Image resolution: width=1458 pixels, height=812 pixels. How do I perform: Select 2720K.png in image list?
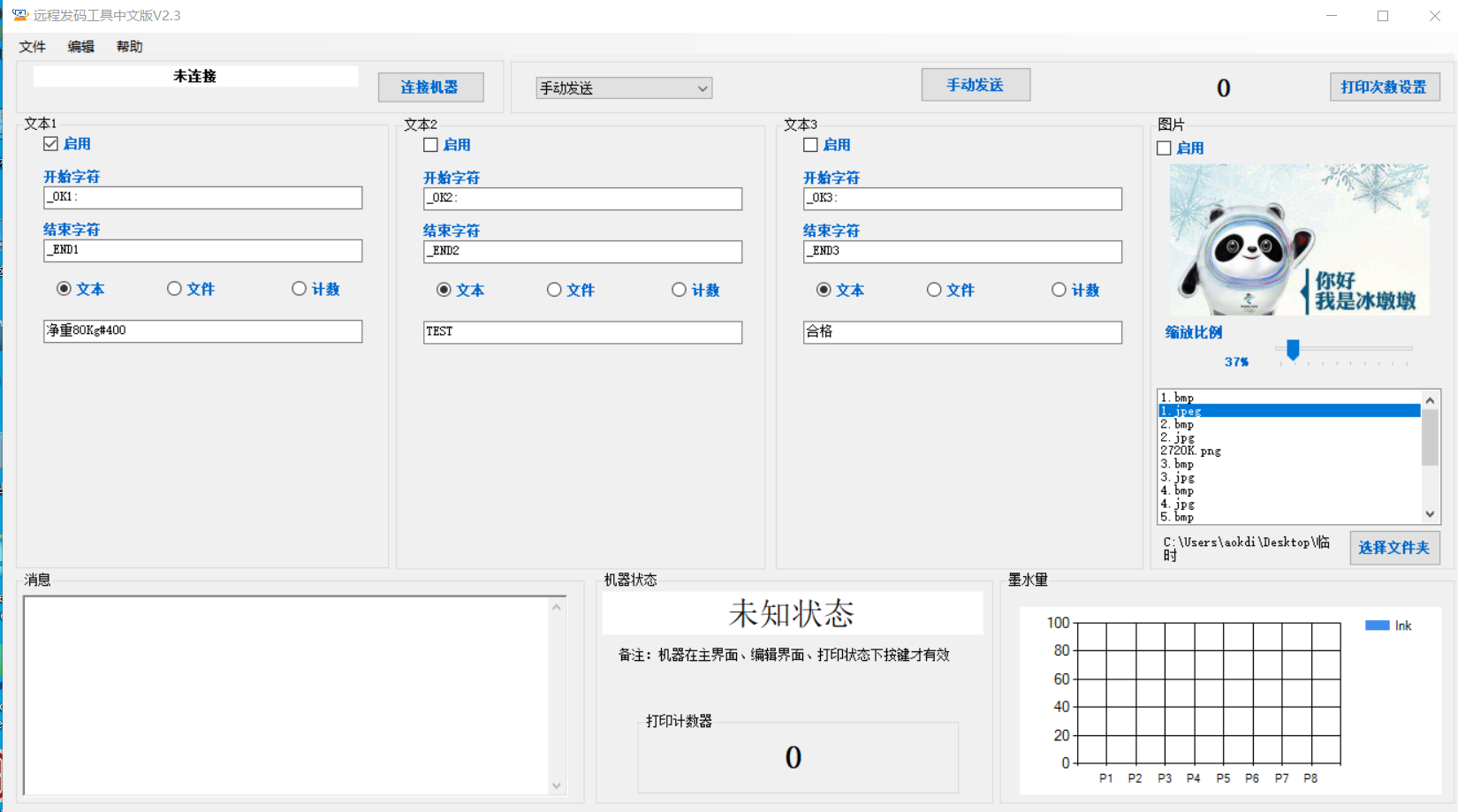(x=1289, y=451)
